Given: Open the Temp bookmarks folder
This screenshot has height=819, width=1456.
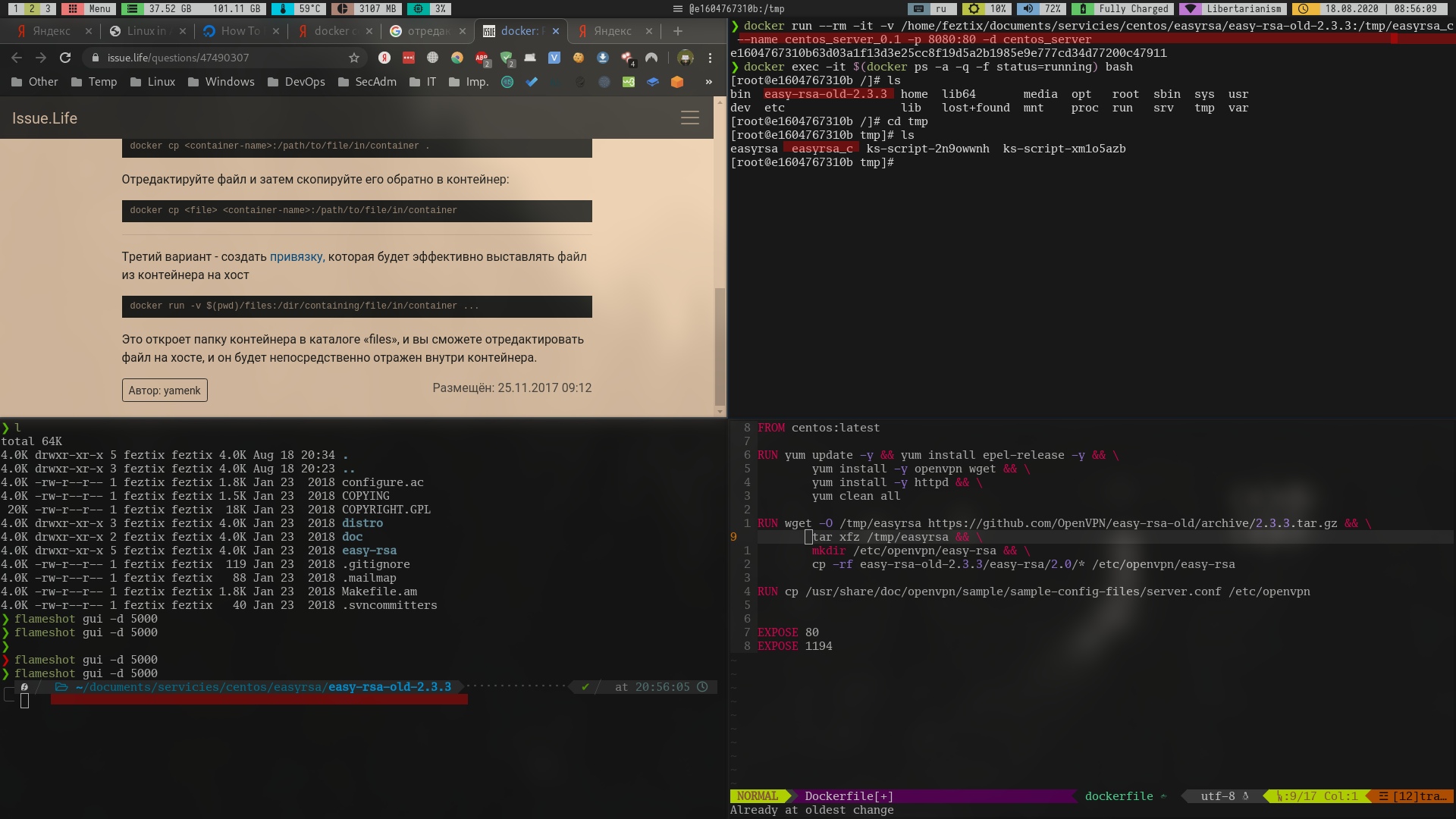Looking at the screenshot, I should tap(94, 82).
